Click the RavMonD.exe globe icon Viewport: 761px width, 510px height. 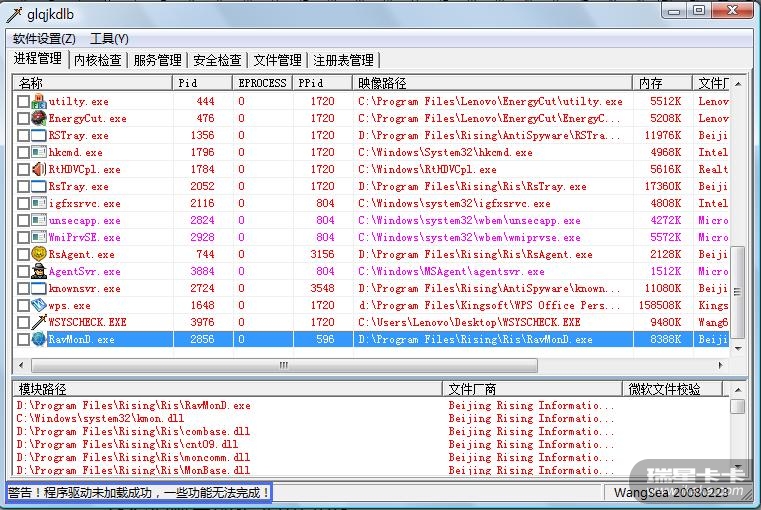[39, 339]
